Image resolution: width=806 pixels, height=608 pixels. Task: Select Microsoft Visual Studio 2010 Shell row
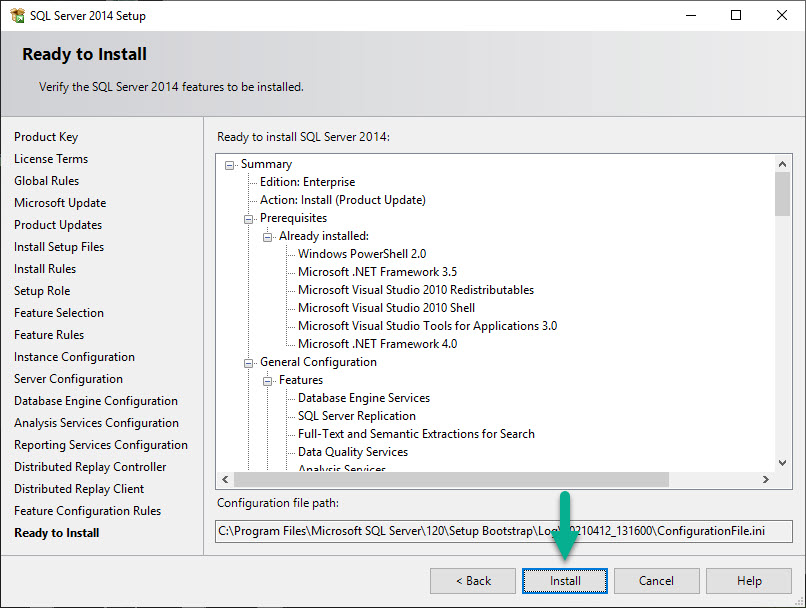point(386,308)
